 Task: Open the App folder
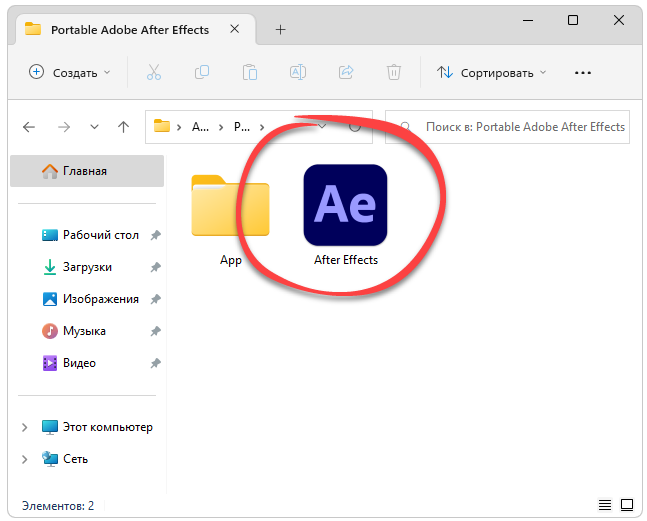230,205
